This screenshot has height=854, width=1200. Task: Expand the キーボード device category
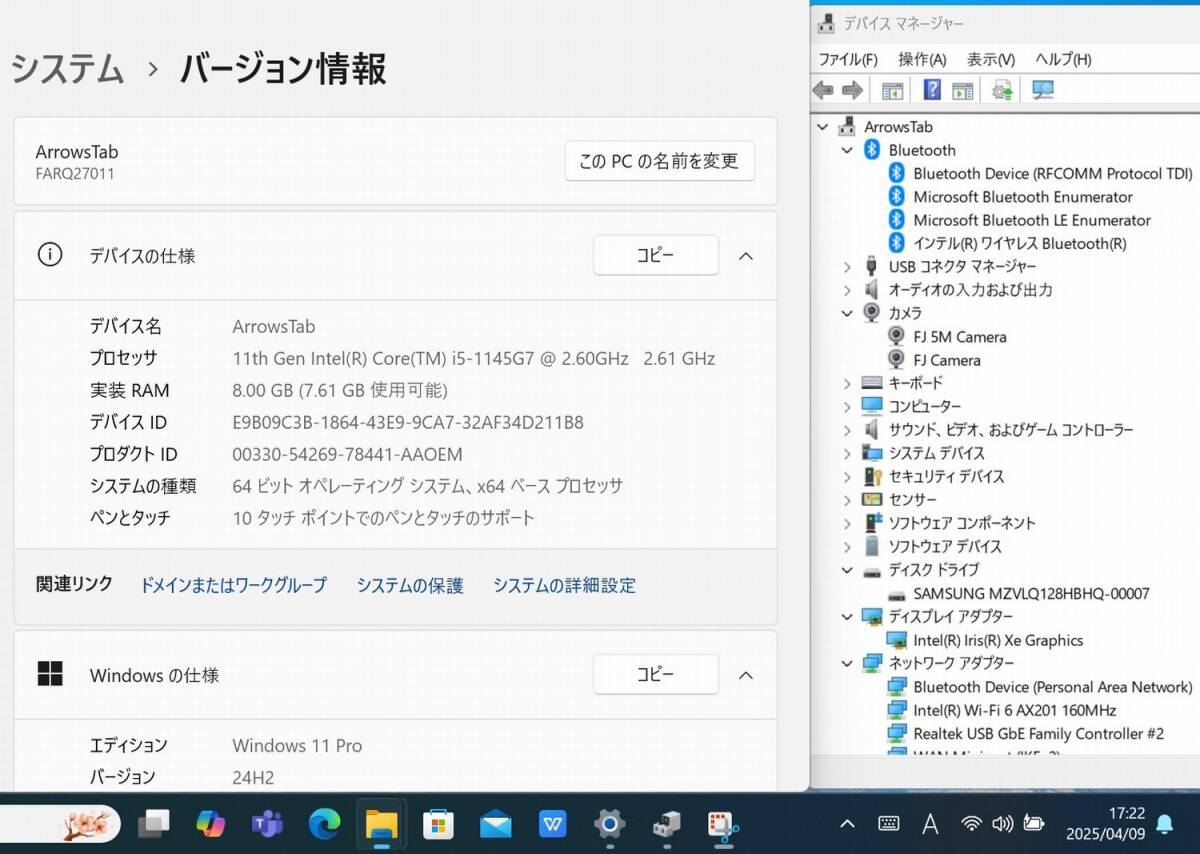click(847, 382)
